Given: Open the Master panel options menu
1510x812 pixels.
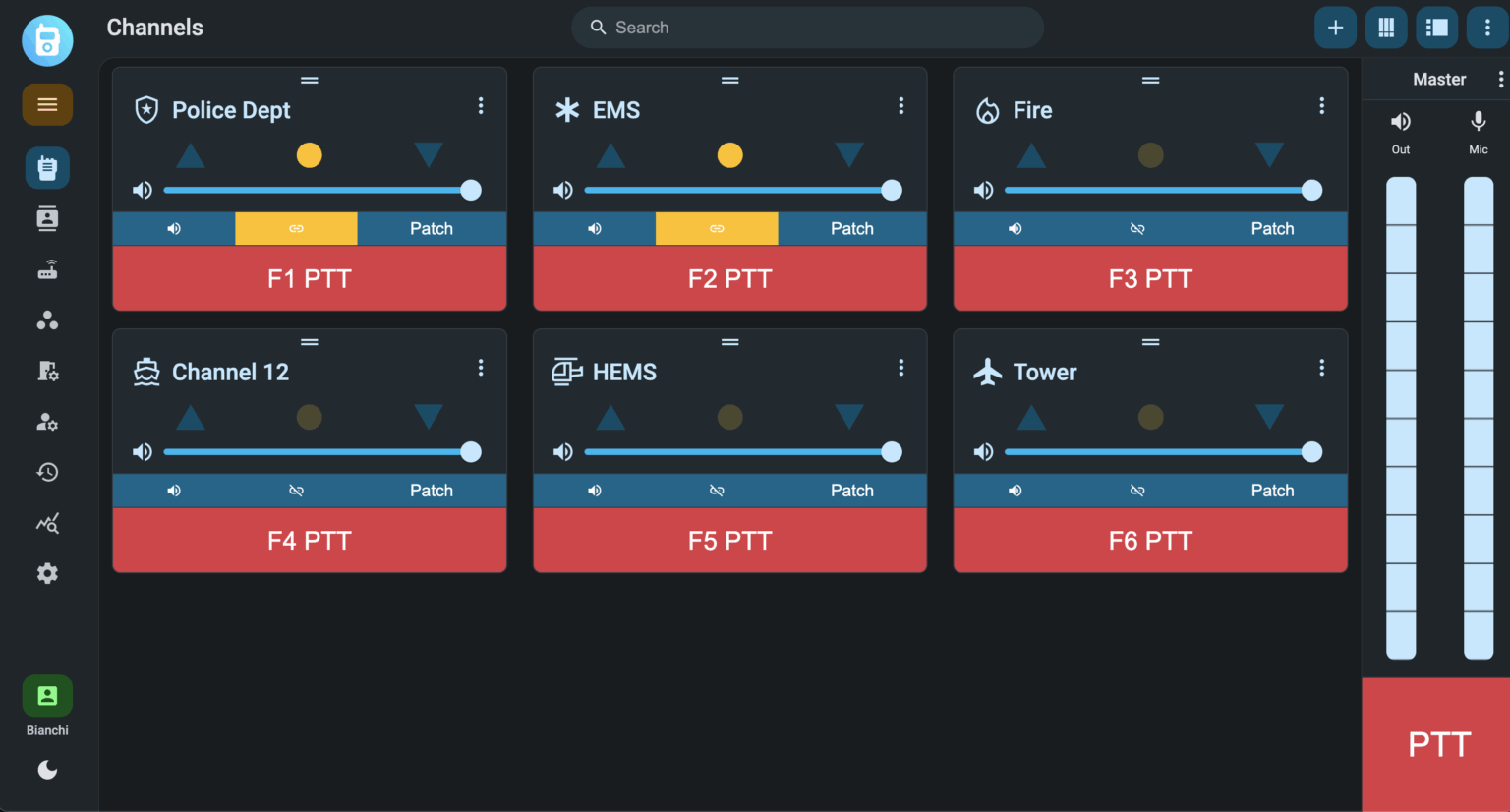Looking at the screenshot, I should click(1500, 80).
